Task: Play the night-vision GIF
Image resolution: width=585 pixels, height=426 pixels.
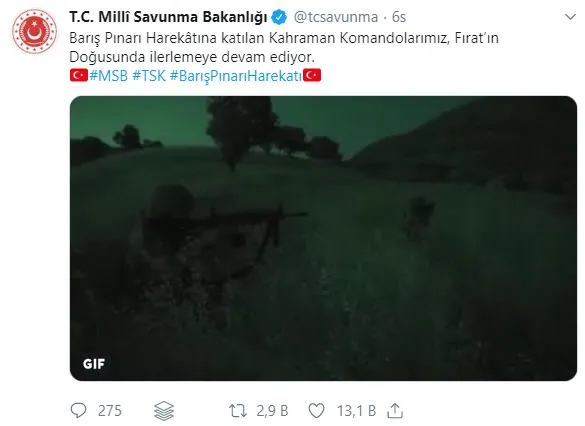Action: [323, 238]
